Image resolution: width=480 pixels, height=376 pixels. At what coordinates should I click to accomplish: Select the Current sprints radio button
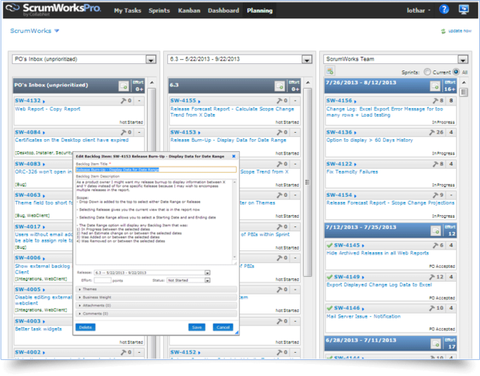coord(427,72)
